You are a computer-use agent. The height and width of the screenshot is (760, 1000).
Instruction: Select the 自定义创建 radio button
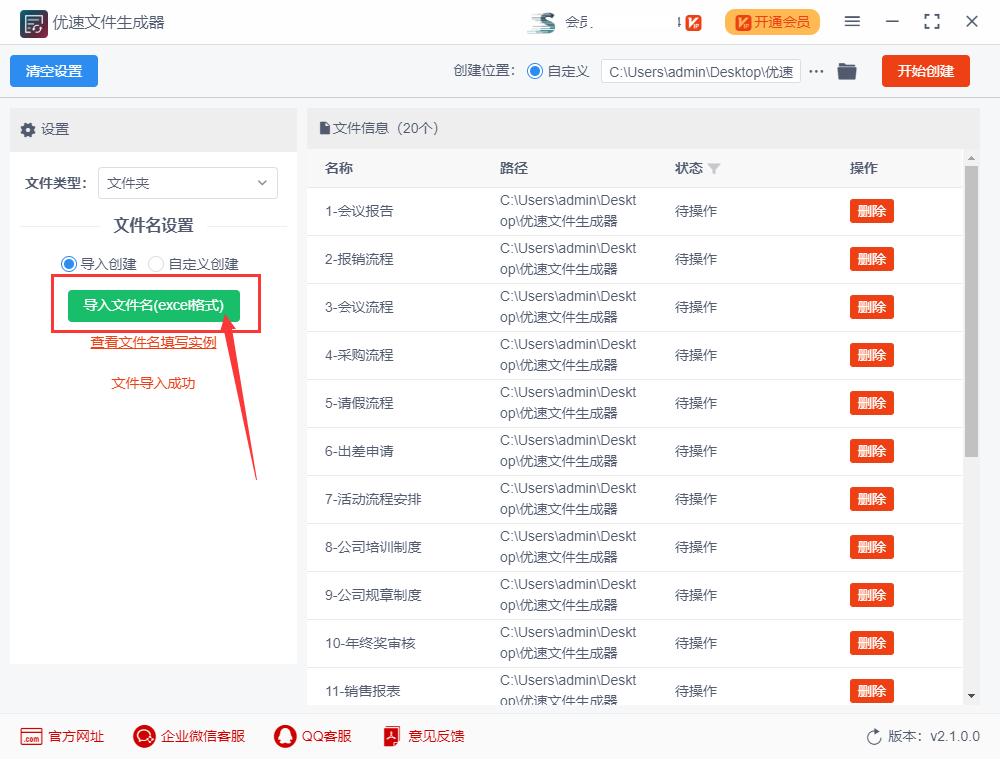pos(157,263)
